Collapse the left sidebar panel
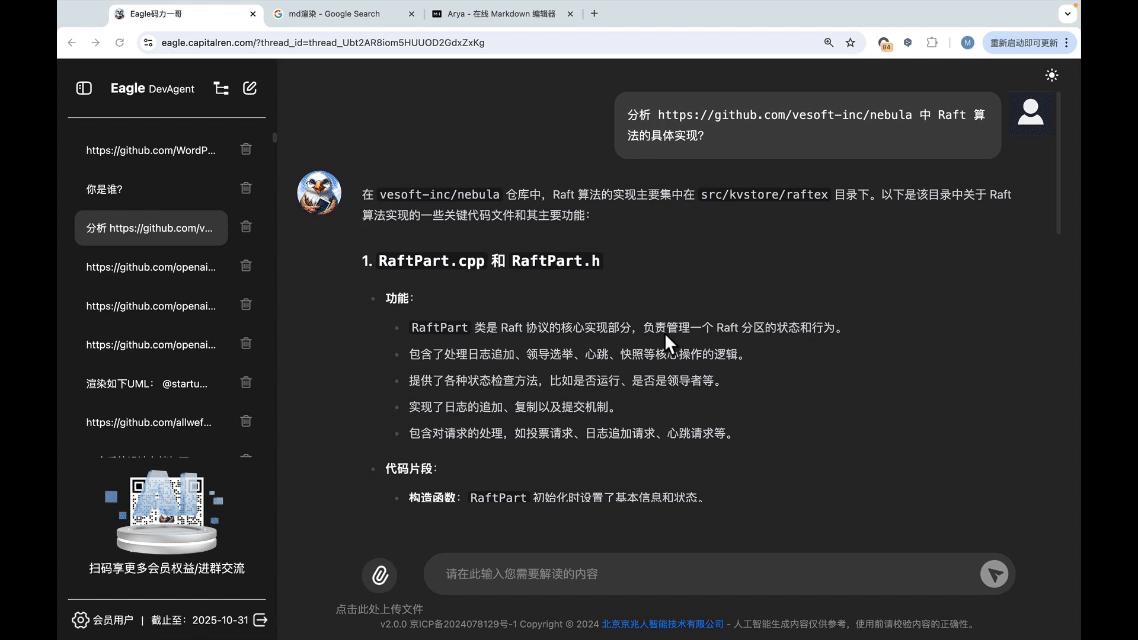1138x640 pixels. click(83, 88)
